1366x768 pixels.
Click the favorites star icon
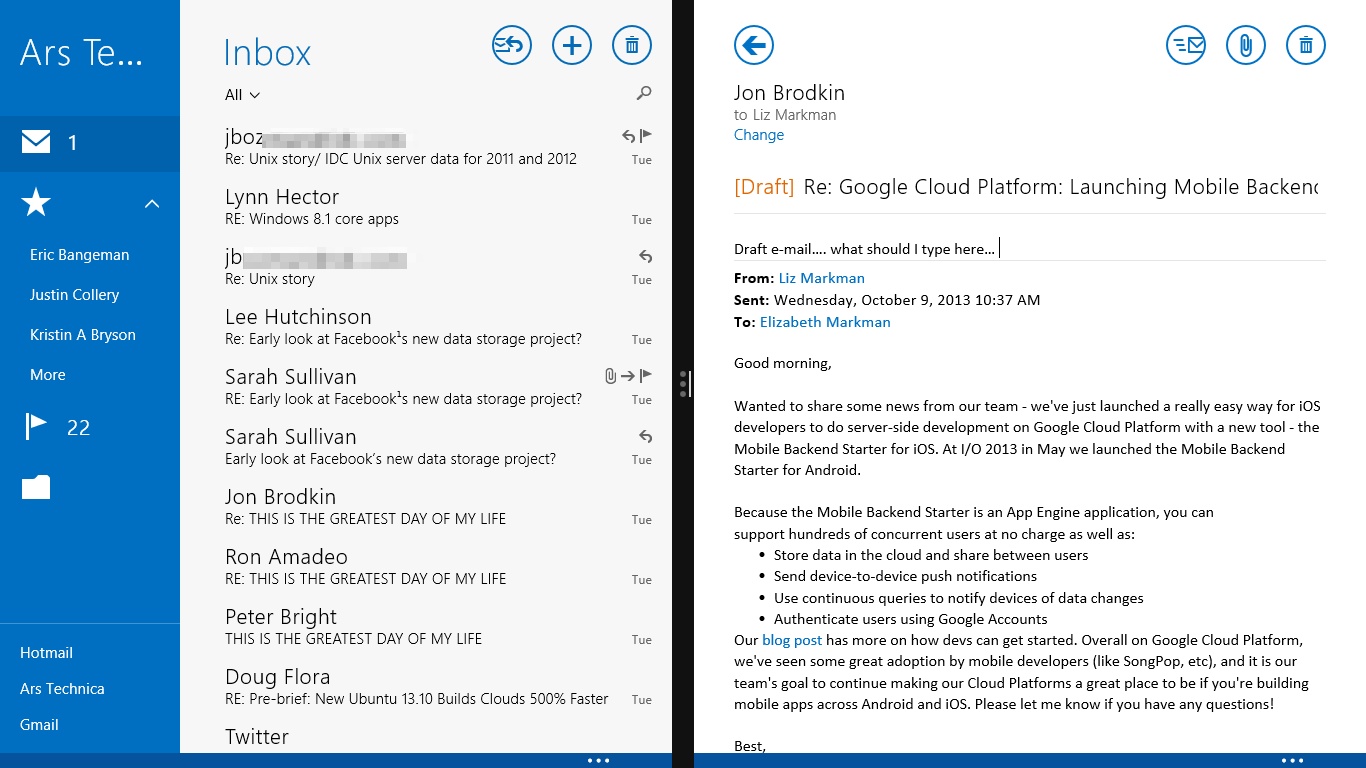click(x=36, y=203)
